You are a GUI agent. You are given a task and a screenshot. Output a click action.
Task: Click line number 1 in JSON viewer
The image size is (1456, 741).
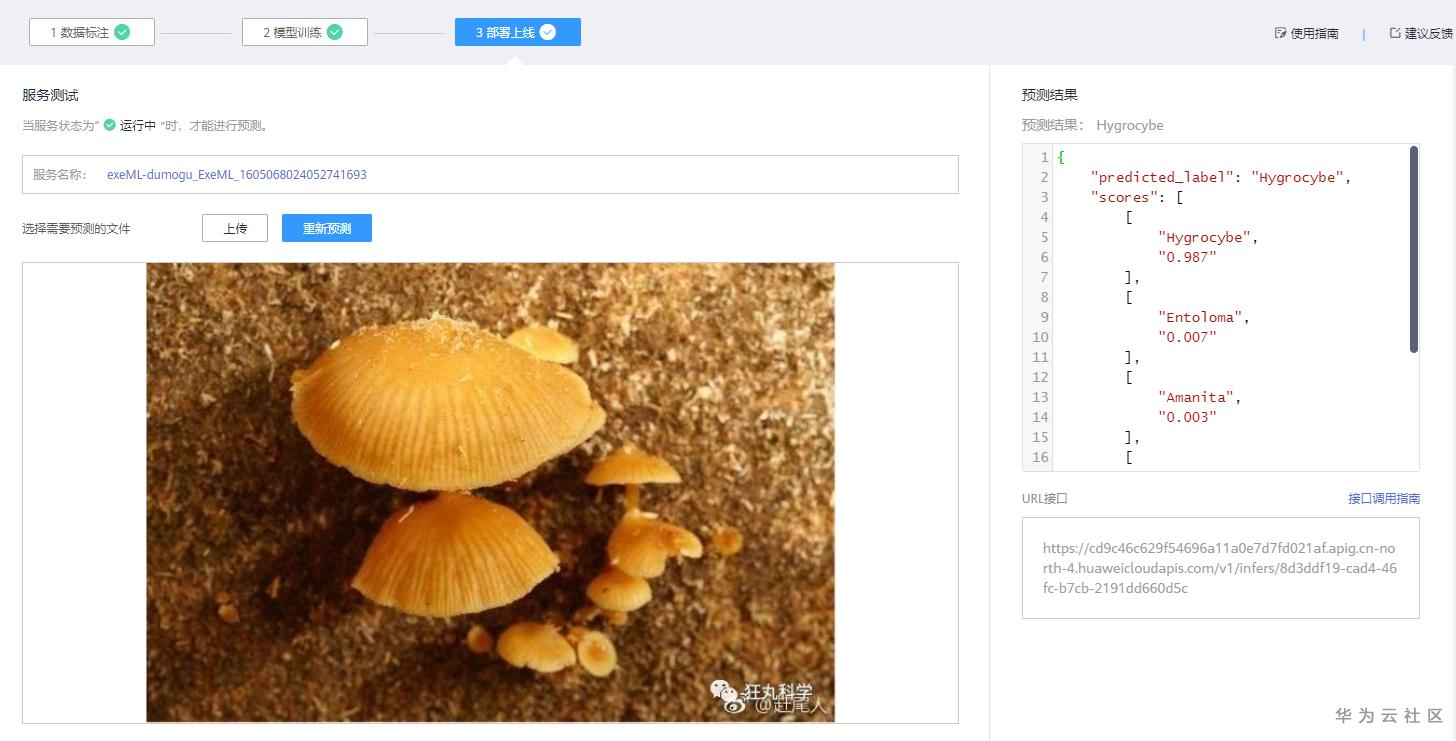tap(1045, 157)
